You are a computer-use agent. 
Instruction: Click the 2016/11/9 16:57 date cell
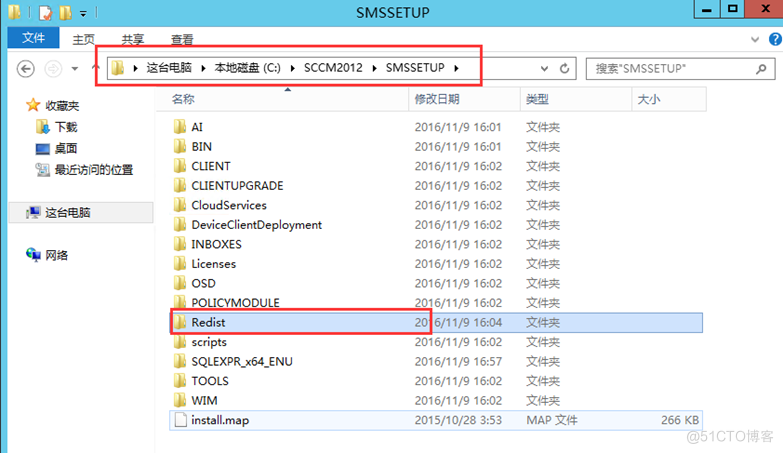tap(458, 361)
